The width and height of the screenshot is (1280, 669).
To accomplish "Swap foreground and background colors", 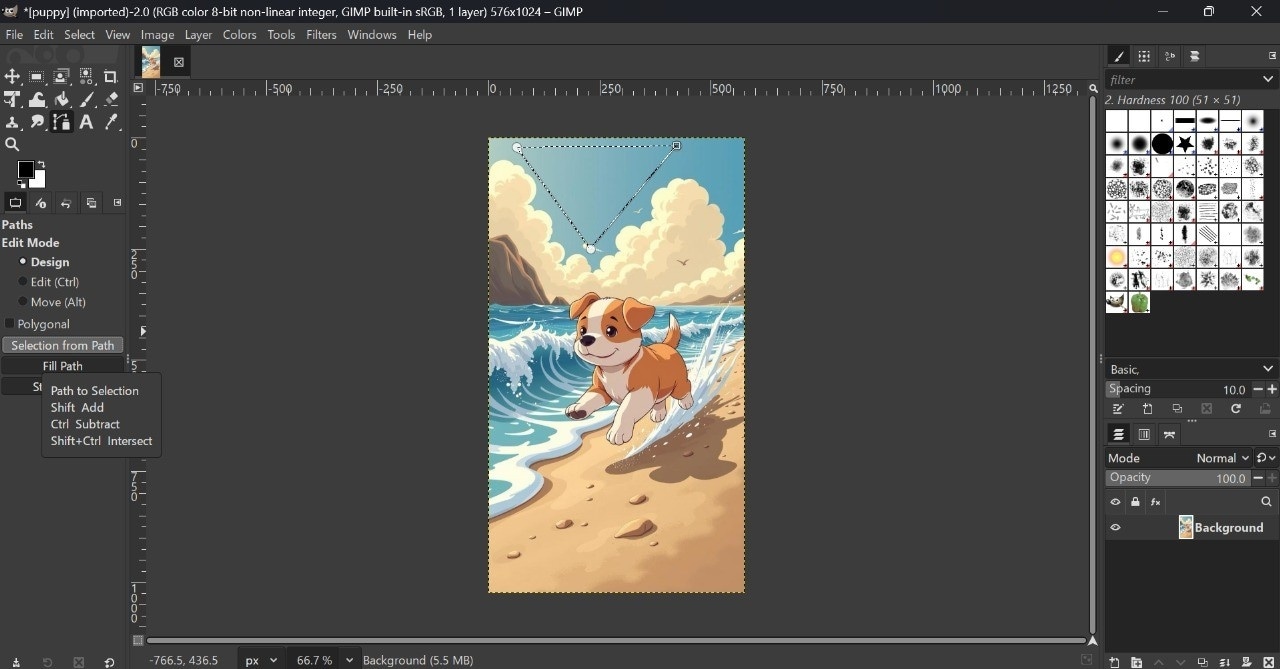I will (x=41, y=164).
